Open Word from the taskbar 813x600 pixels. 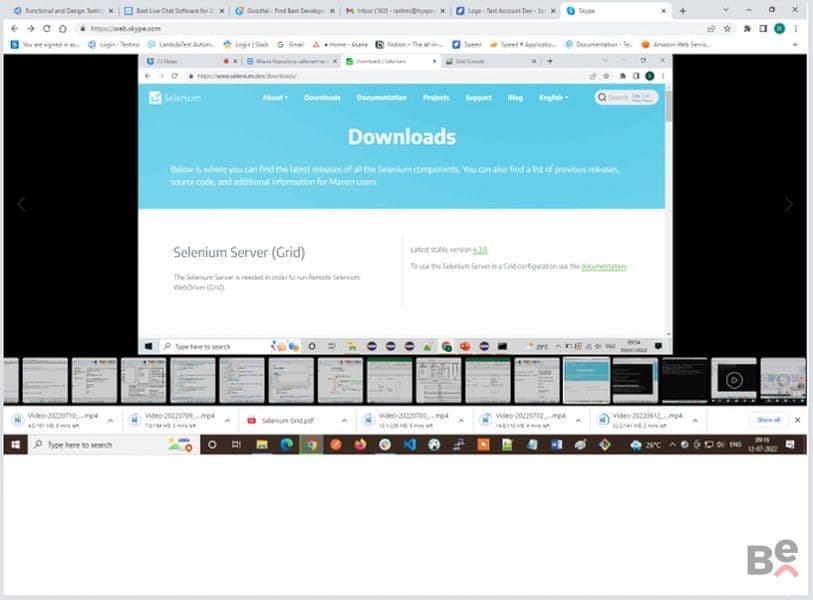[556, 445]
